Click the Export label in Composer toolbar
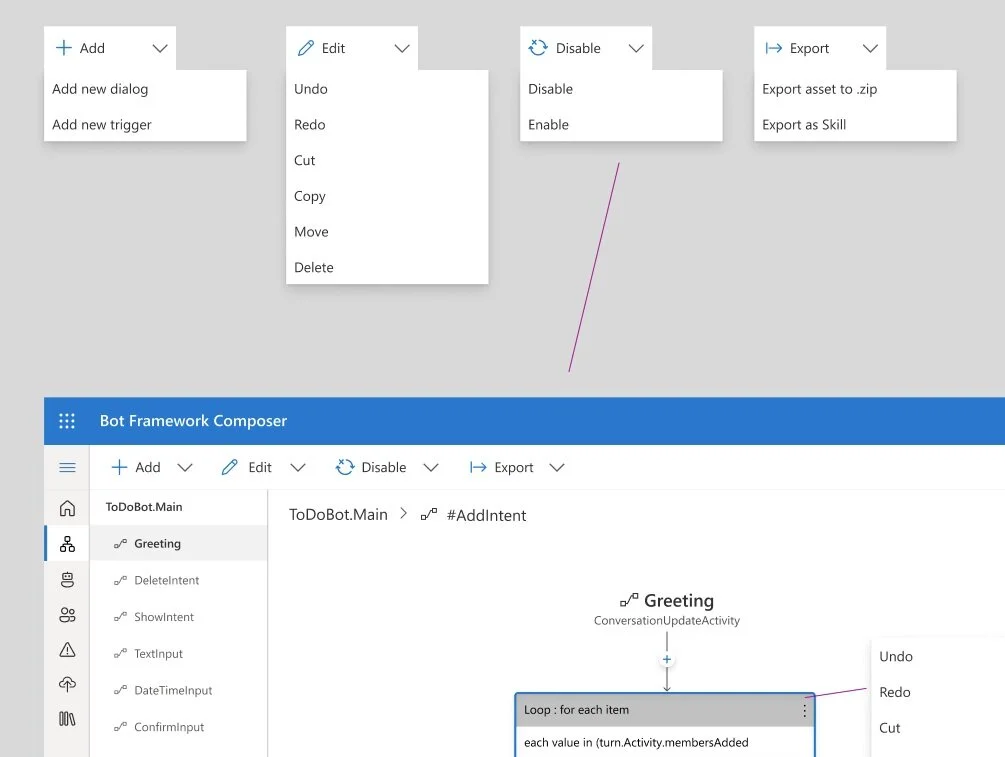The height and width of the screenshot is (757, 1005). pos(513,467)
